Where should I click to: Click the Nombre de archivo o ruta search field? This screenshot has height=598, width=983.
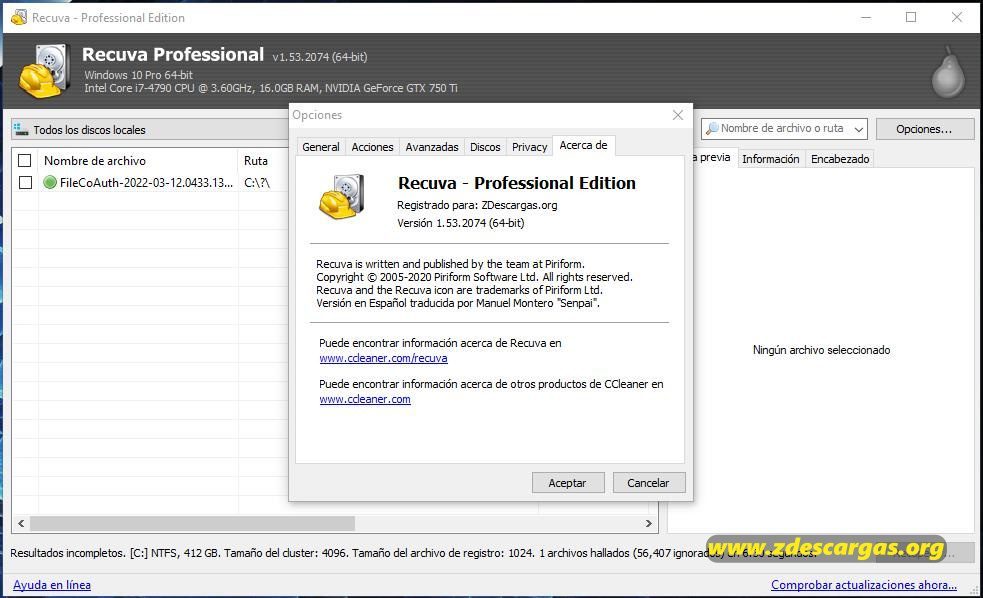pos(782,129)
